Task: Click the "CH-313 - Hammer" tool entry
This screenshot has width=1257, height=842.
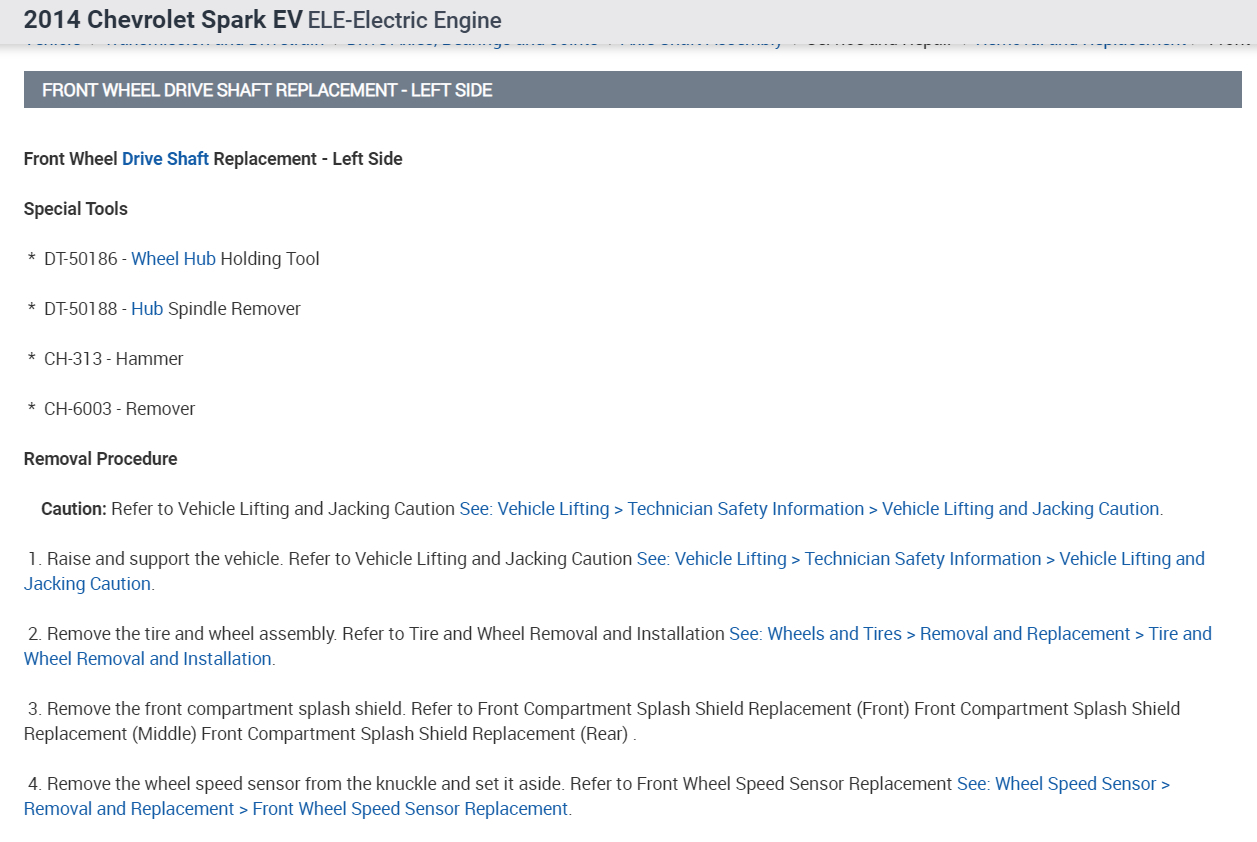Action: 114,359
